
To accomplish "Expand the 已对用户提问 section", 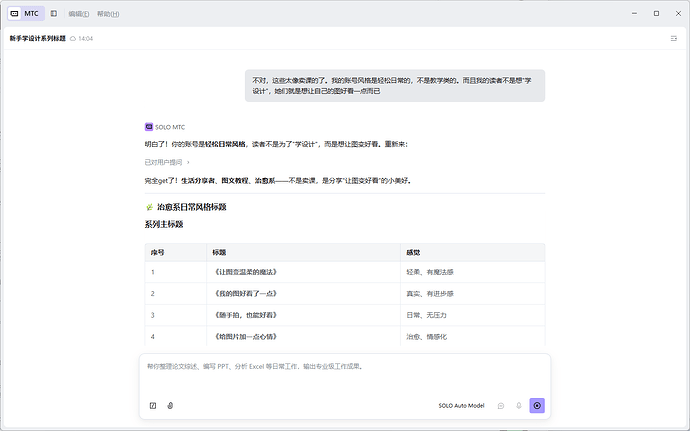I will [x=167, y=162].
